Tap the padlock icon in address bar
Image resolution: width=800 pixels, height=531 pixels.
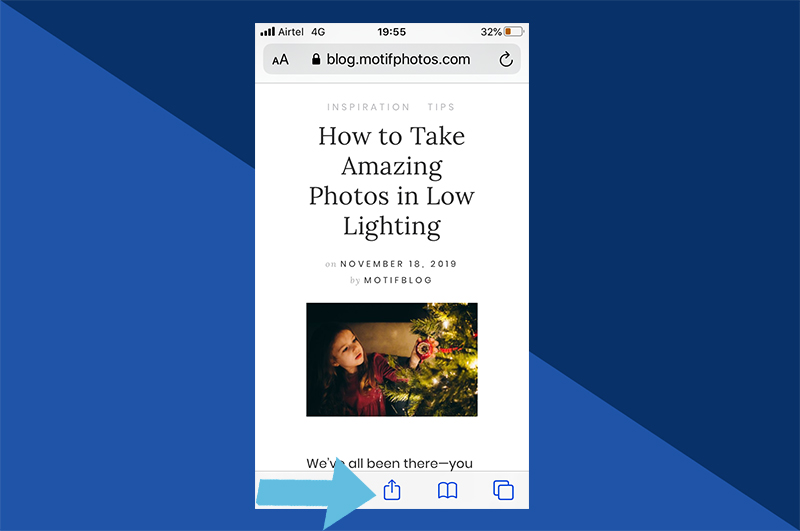(316, 59)
